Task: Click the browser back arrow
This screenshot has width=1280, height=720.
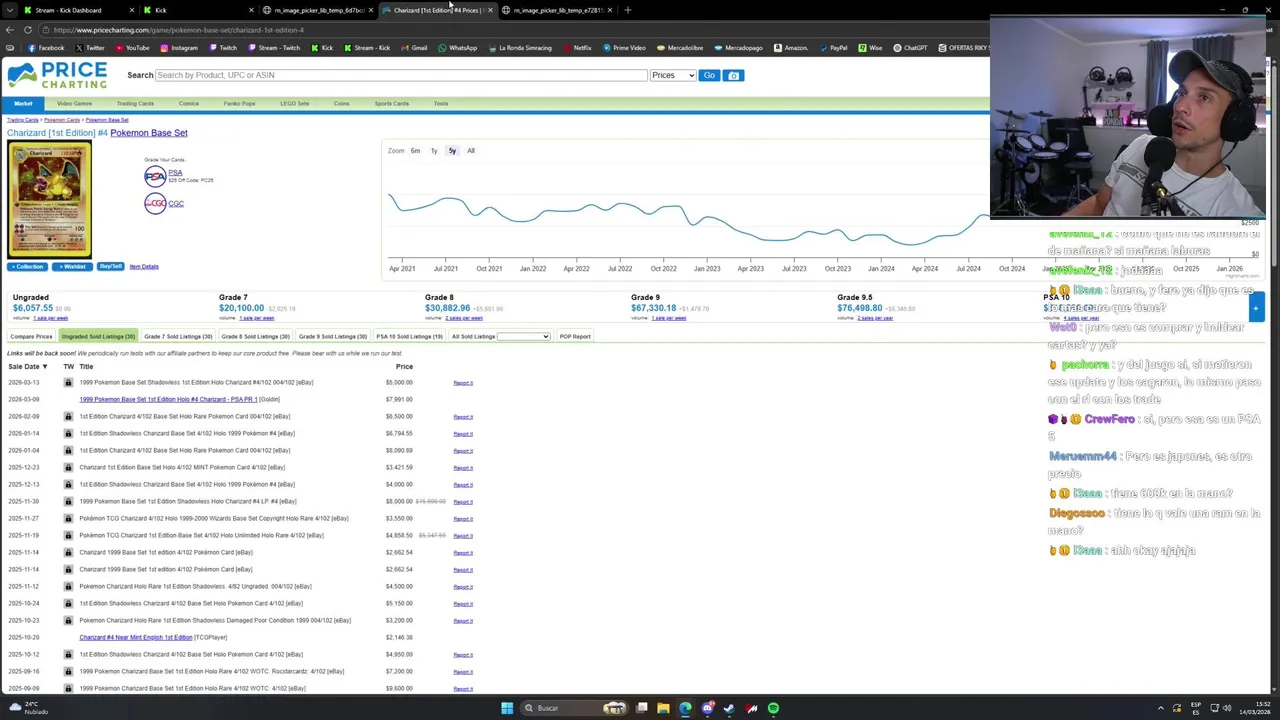Action: click(10, 30)
